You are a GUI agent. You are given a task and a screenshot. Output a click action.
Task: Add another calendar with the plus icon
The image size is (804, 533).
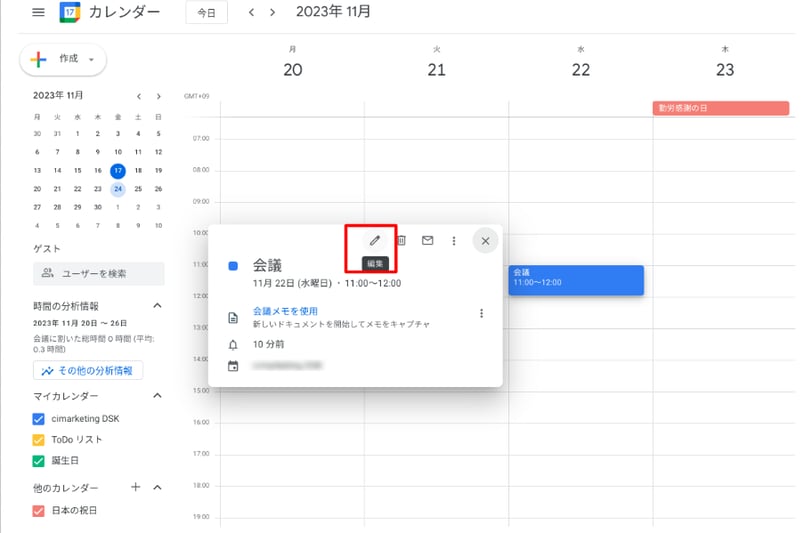click(x=135, y=487)
